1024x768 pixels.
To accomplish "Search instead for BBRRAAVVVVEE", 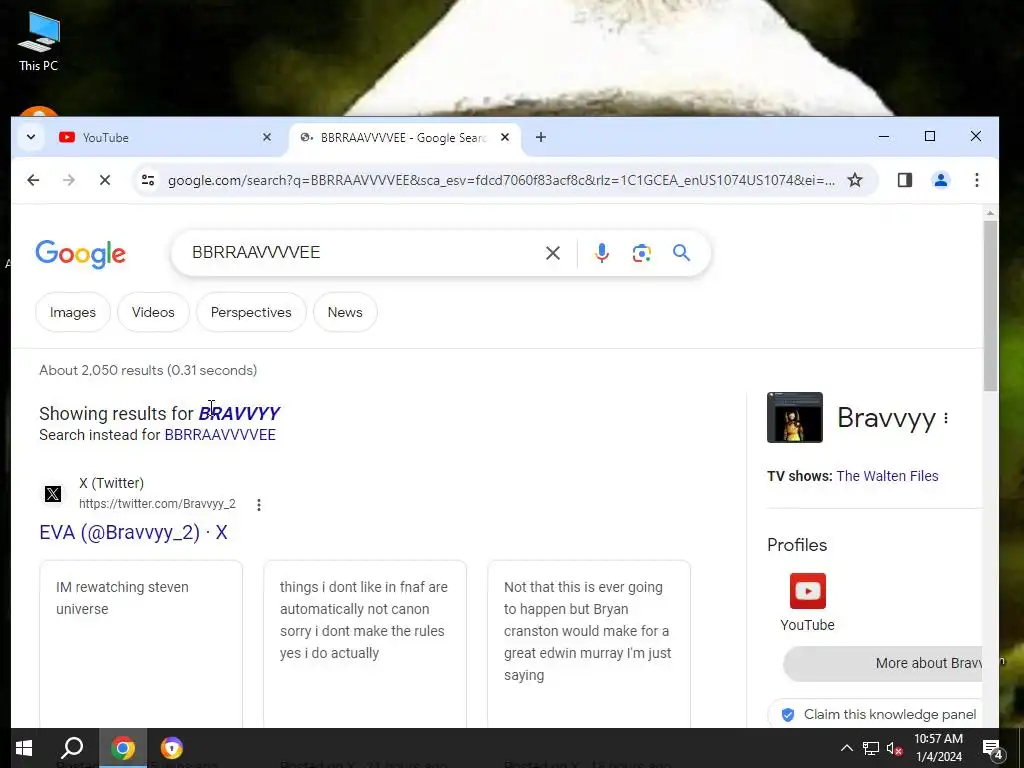I will (220, 435).
